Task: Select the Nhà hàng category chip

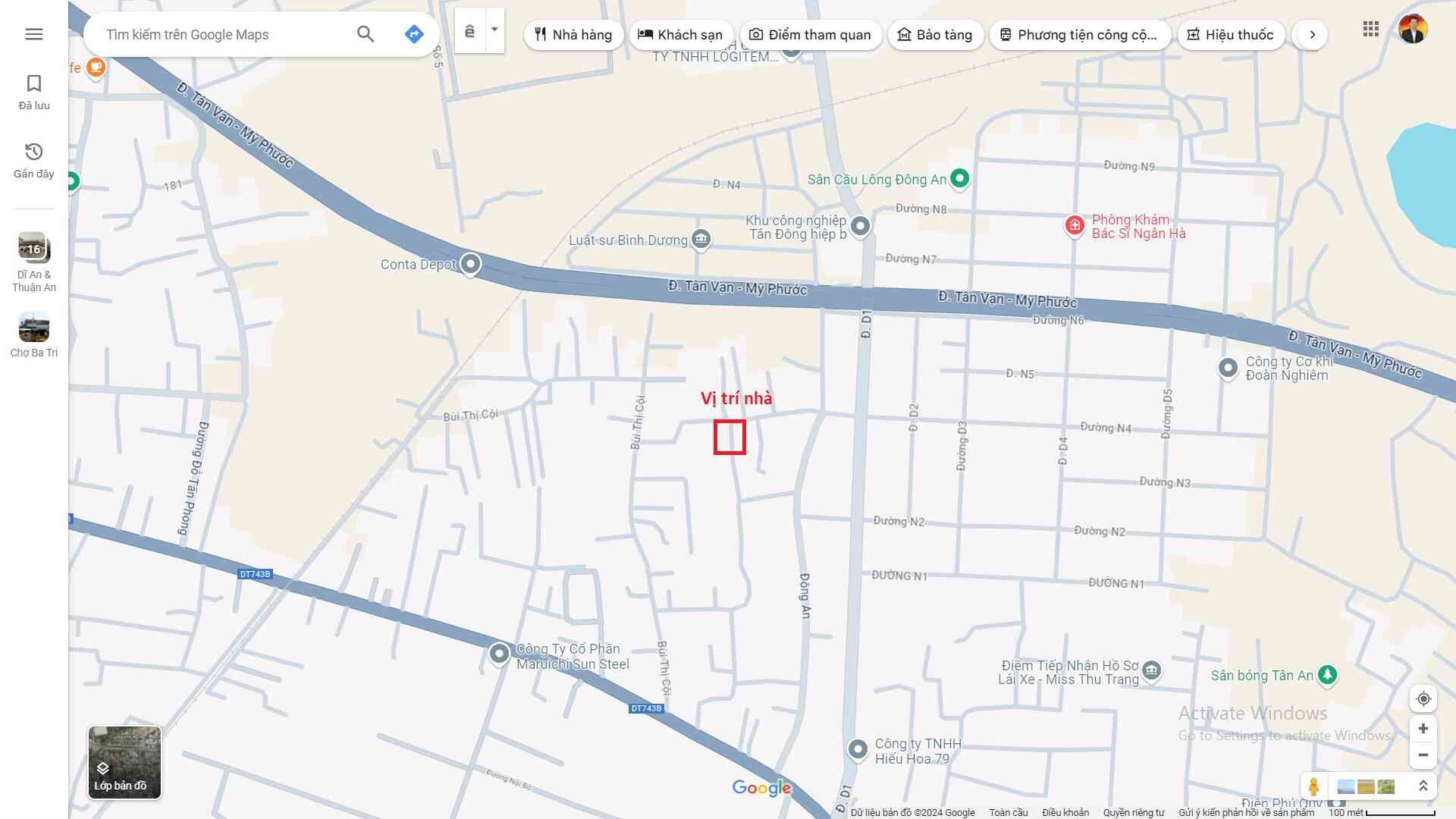Action: point(573,35)
